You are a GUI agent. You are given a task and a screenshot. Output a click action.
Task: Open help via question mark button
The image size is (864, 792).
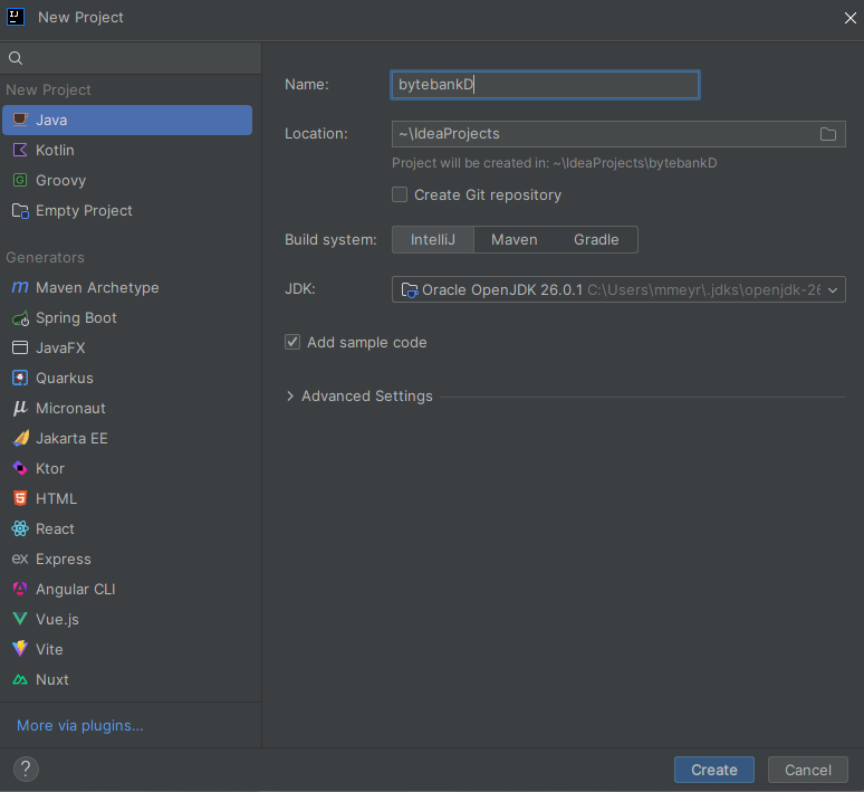click(x=26, y=769)
